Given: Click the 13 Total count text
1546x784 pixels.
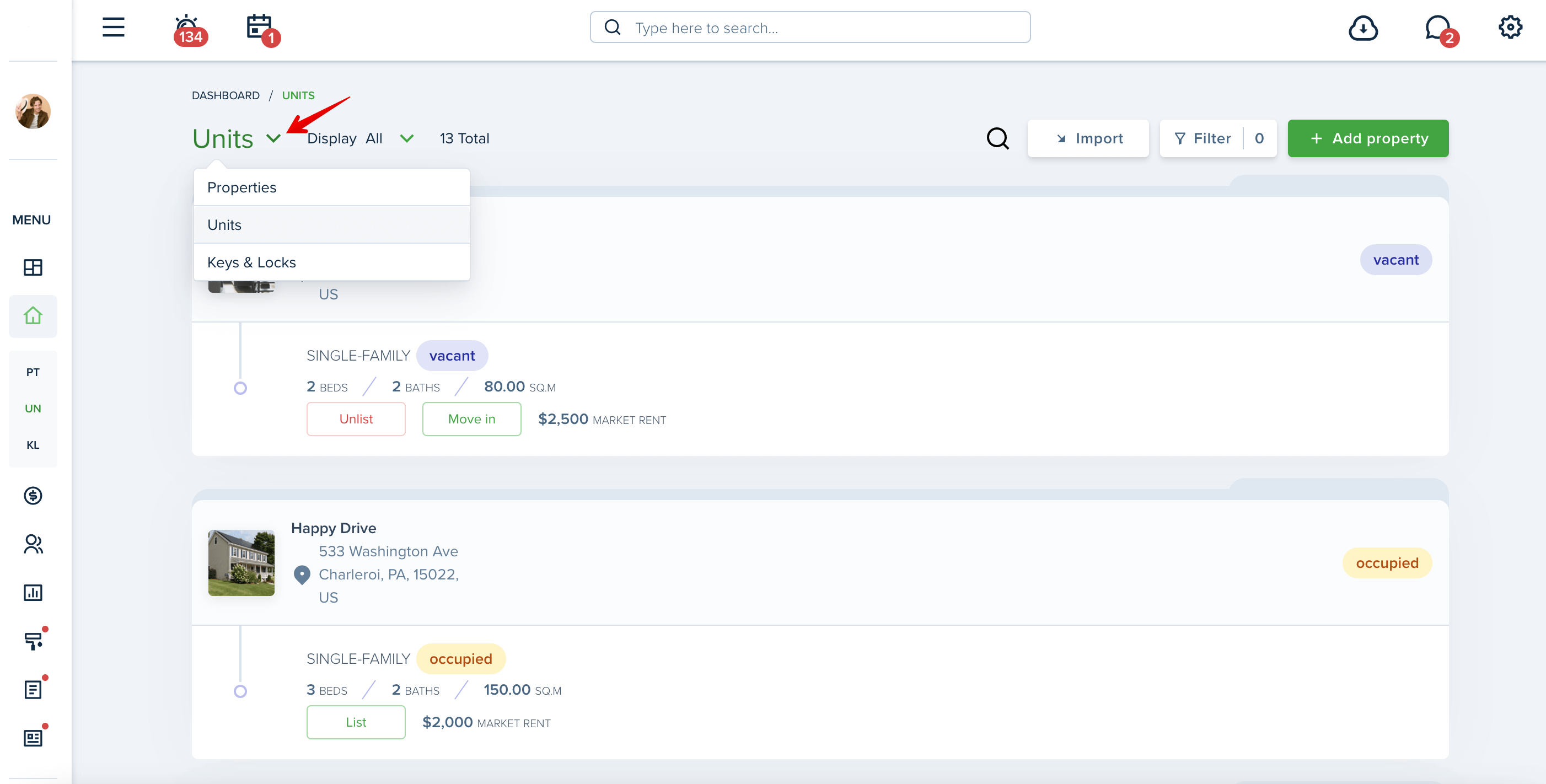Looking at the screenshot, I should (465, 139).
